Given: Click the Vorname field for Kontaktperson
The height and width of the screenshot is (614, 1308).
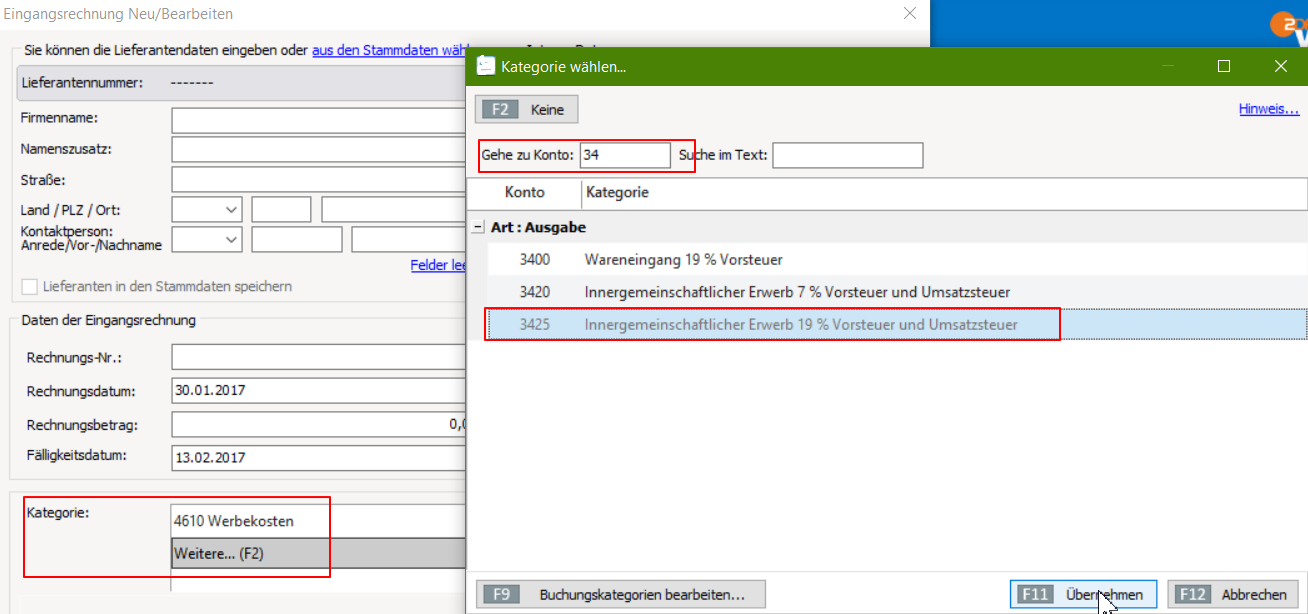Looking at the screenshot, I should pyautogui.click(x=296, y=240).
